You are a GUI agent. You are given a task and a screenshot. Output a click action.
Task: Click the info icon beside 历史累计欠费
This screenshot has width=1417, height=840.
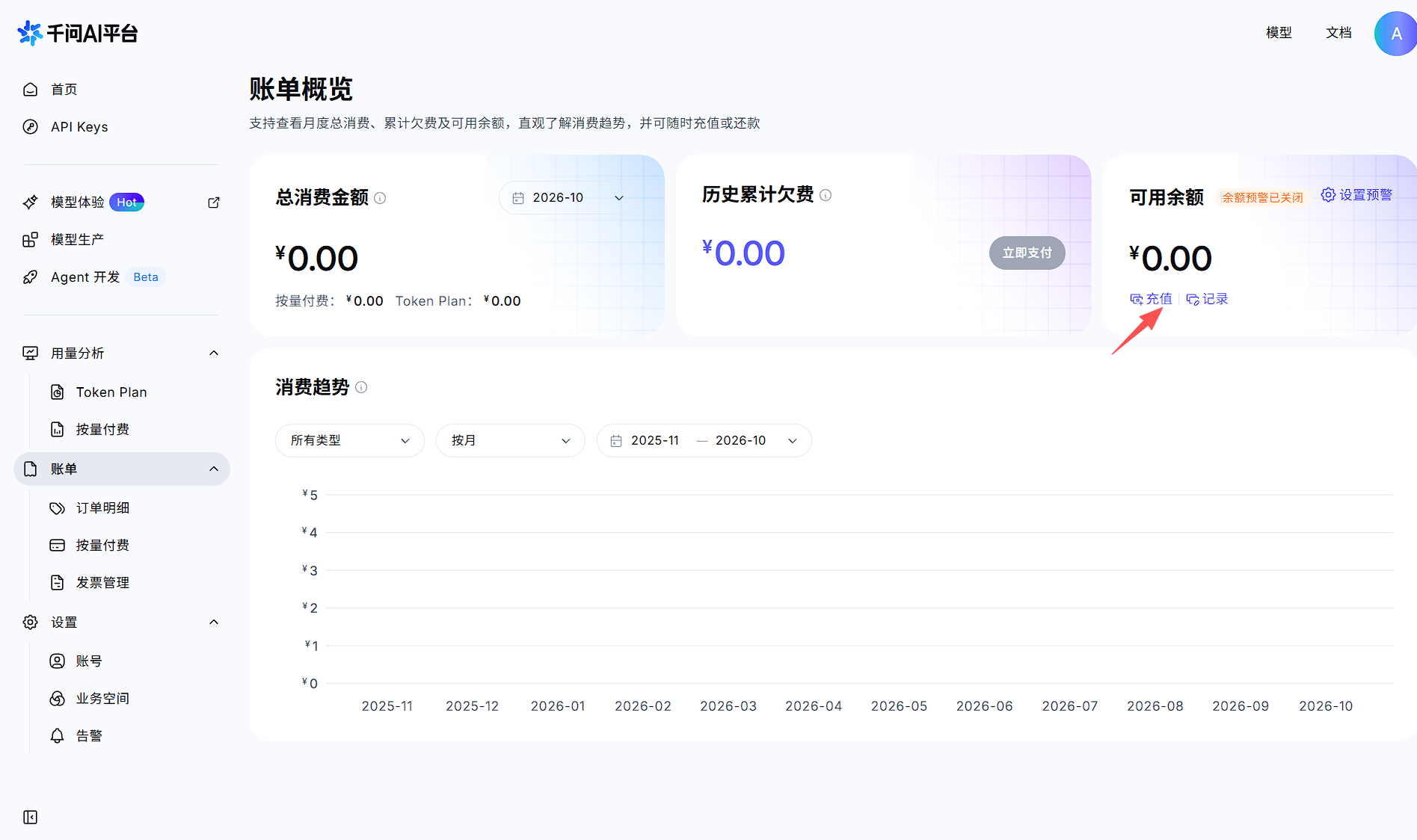point(826,195)
